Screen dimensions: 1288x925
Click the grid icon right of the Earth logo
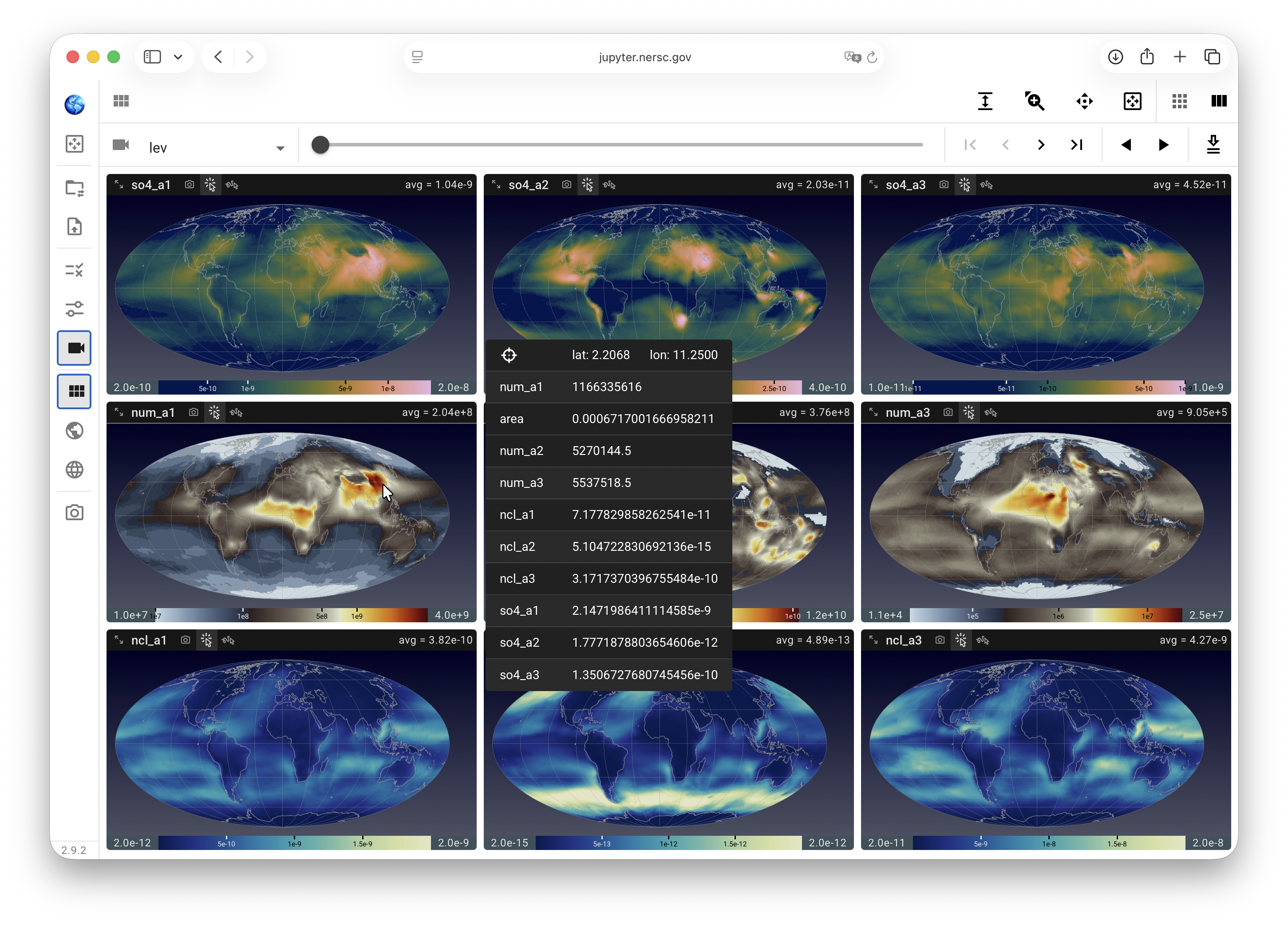121,101
